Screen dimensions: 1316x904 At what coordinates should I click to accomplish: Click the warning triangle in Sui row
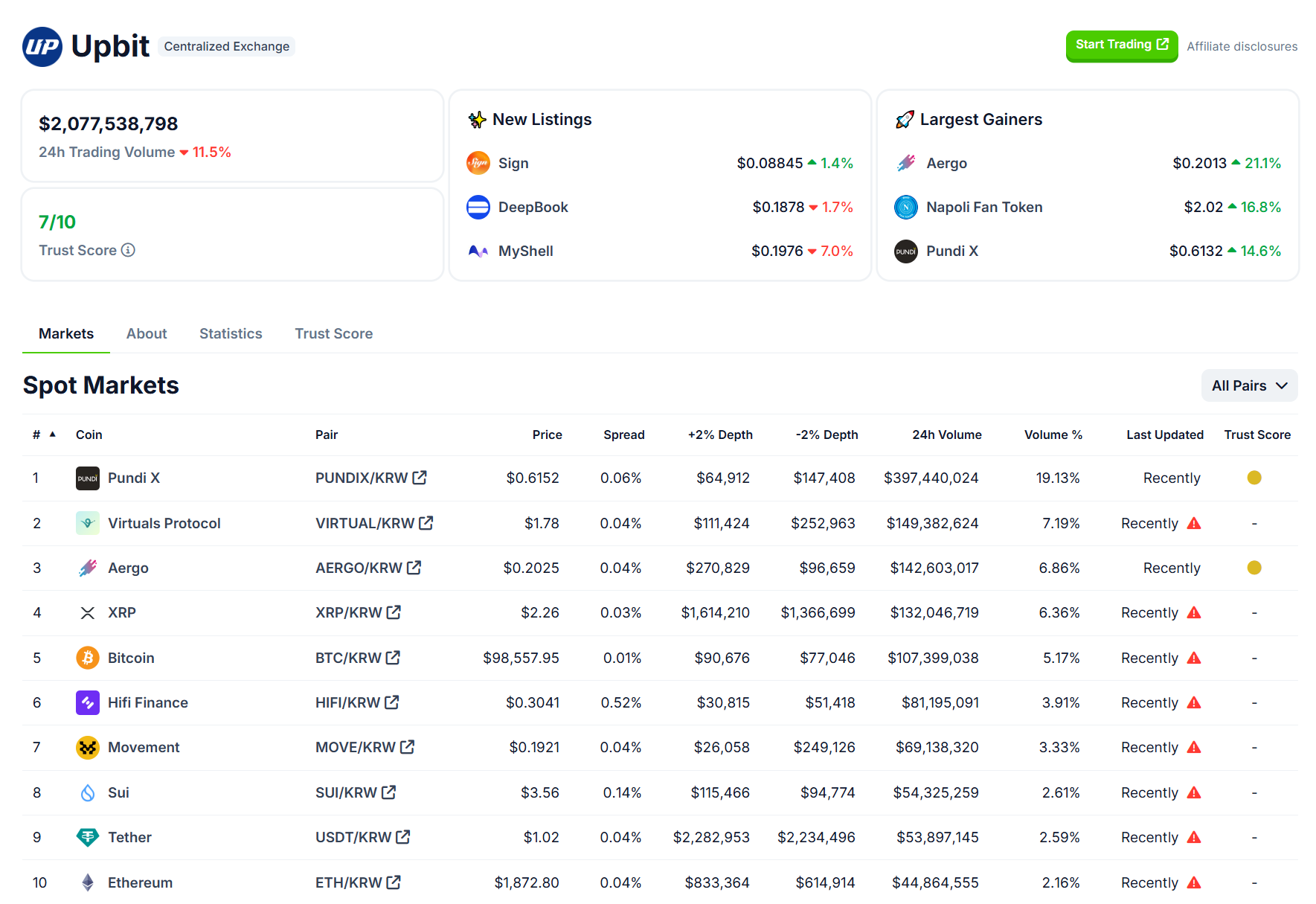pos(1194,792)
